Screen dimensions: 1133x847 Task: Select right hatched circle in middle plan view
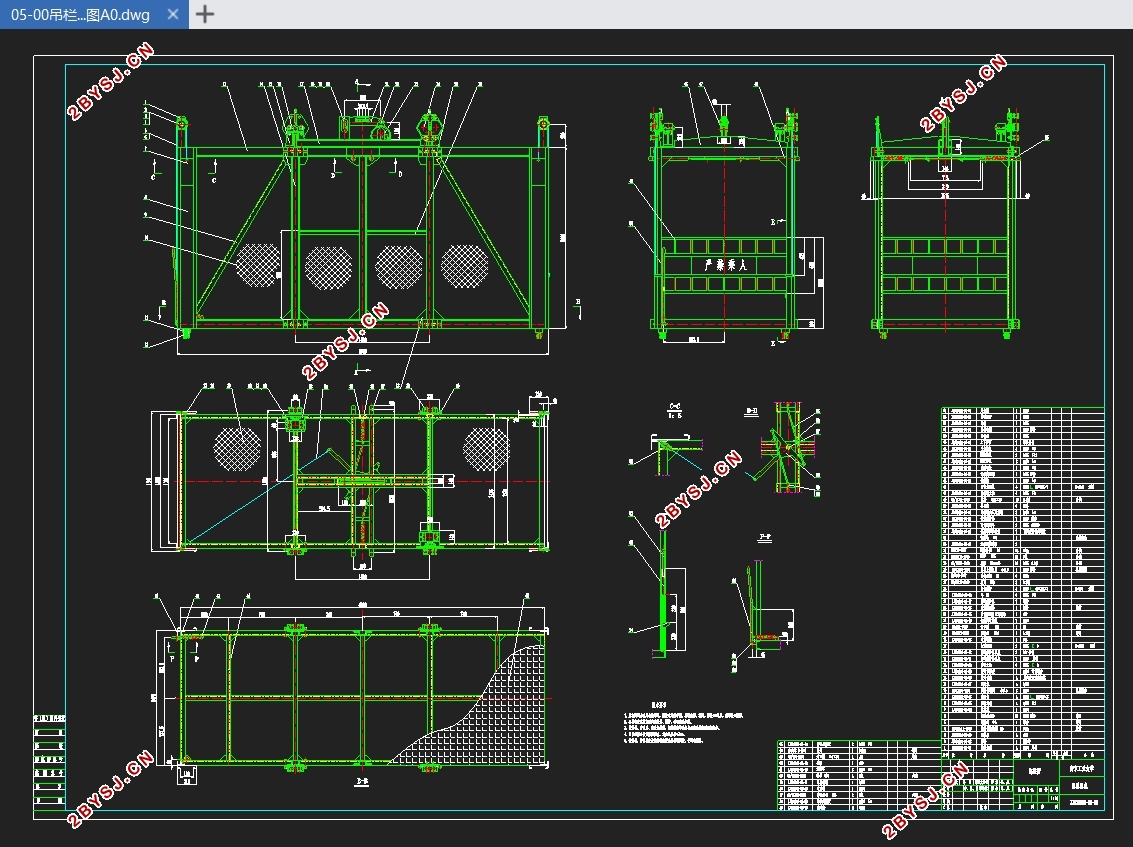[x=486, y=446]
